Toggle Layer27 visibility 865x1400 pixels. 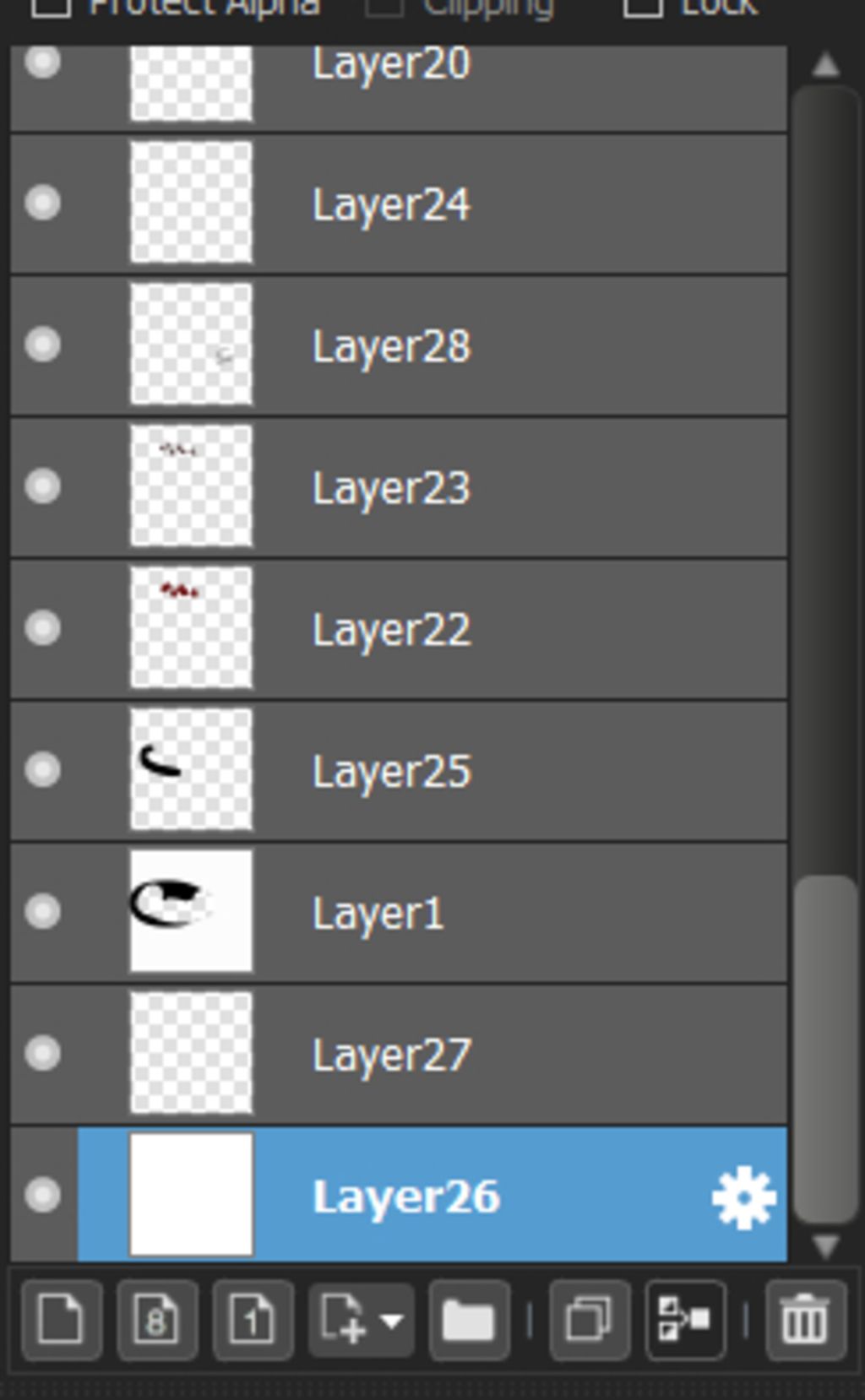[42, 1053]
